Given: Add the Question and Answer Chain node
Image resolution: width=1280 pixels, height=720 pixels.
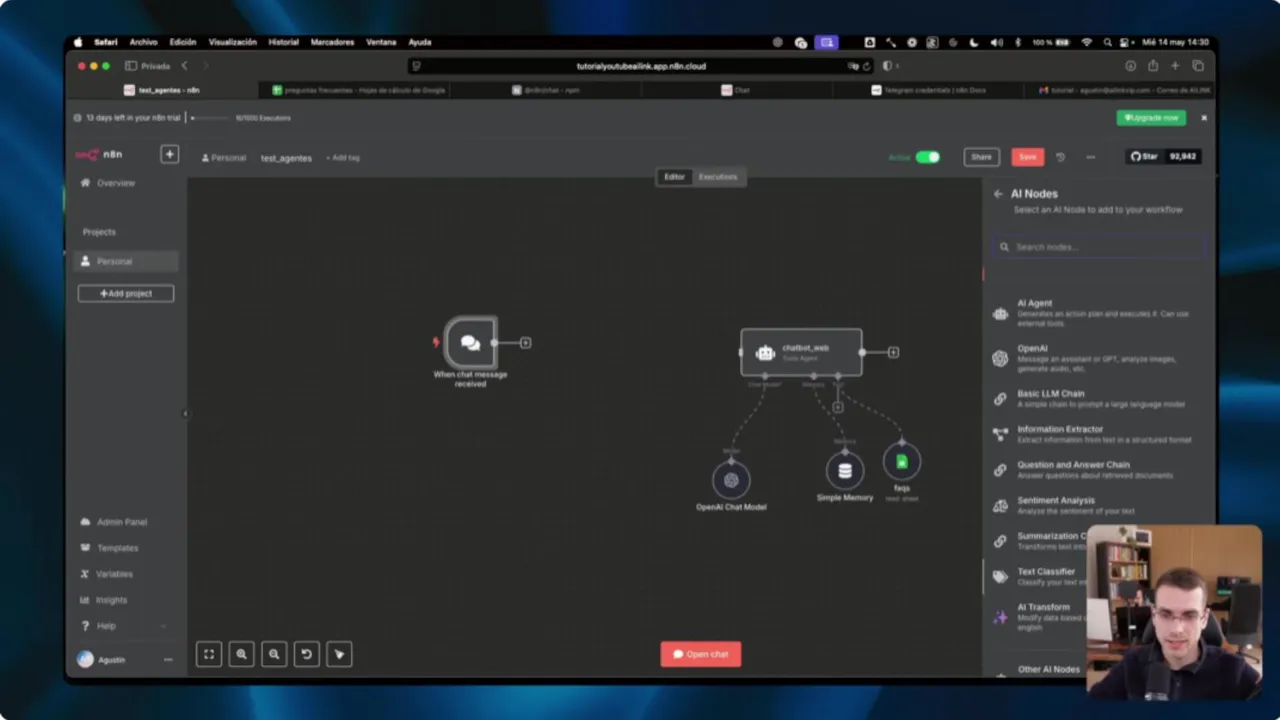Looking at the screenshot, I should point(1099,470).
